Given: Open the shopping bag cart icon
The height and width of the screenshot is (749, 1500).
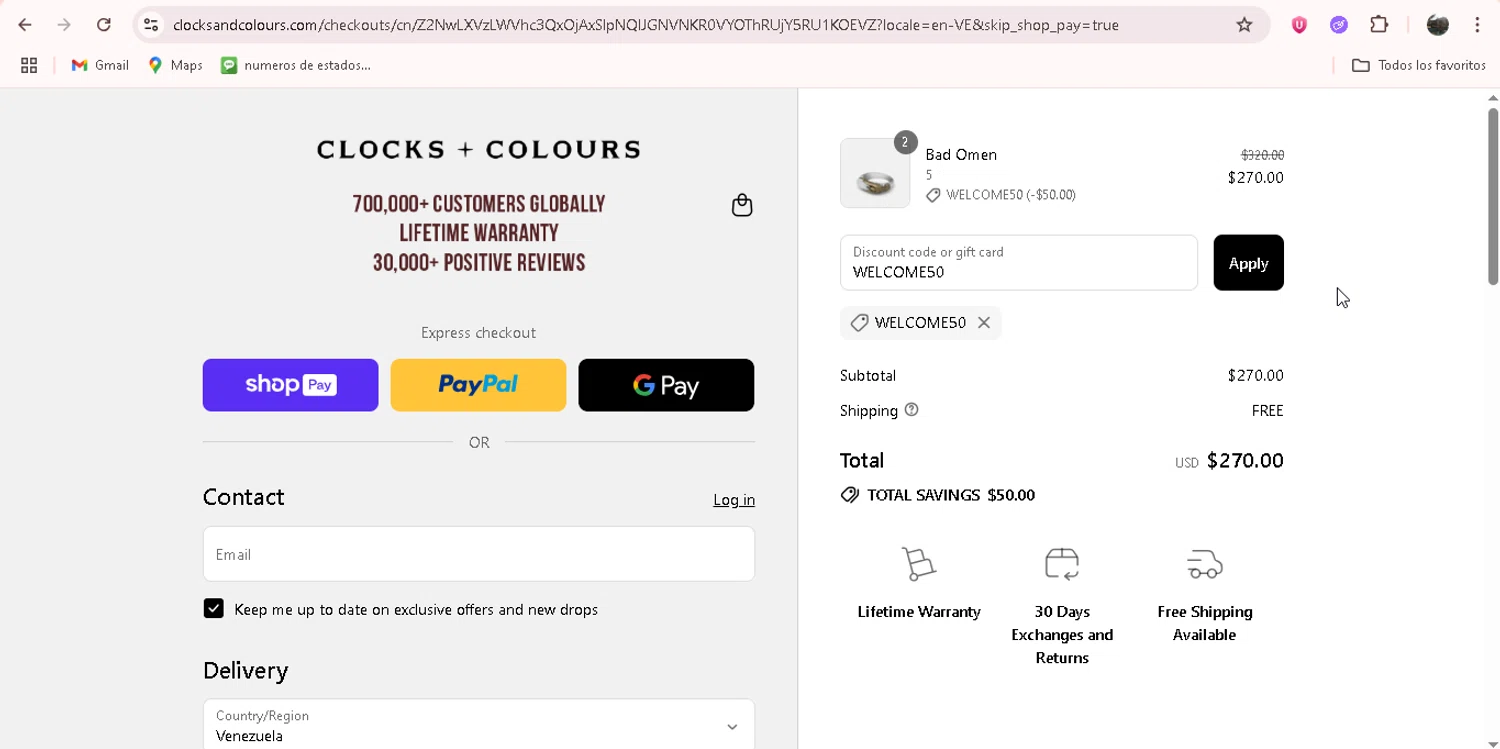Looking at the screenshot, I should (742, 205).
